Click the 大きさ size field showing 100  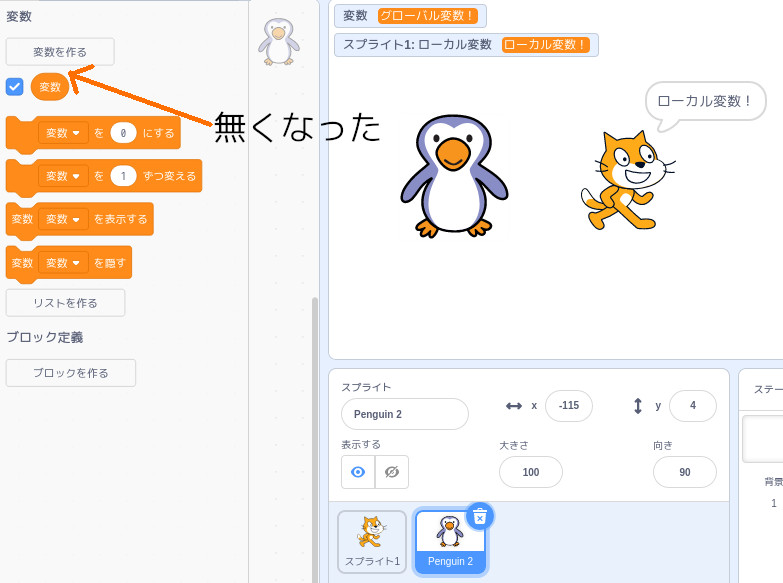click(x=531, y=472)
